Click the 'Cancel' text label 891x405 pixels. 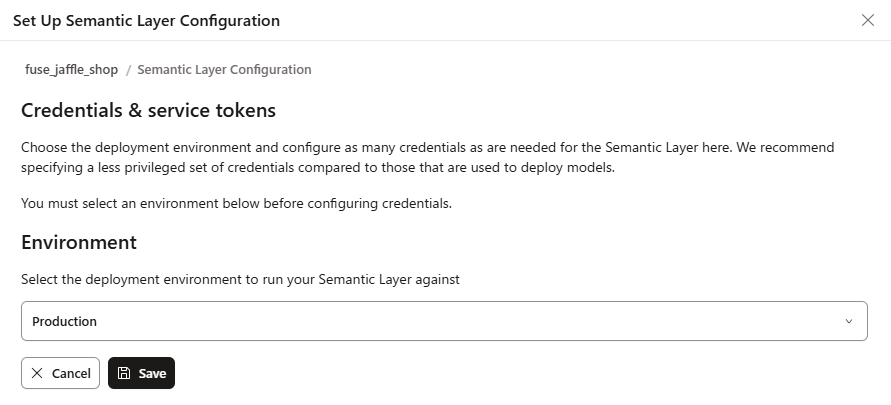[x=71, y=373]
